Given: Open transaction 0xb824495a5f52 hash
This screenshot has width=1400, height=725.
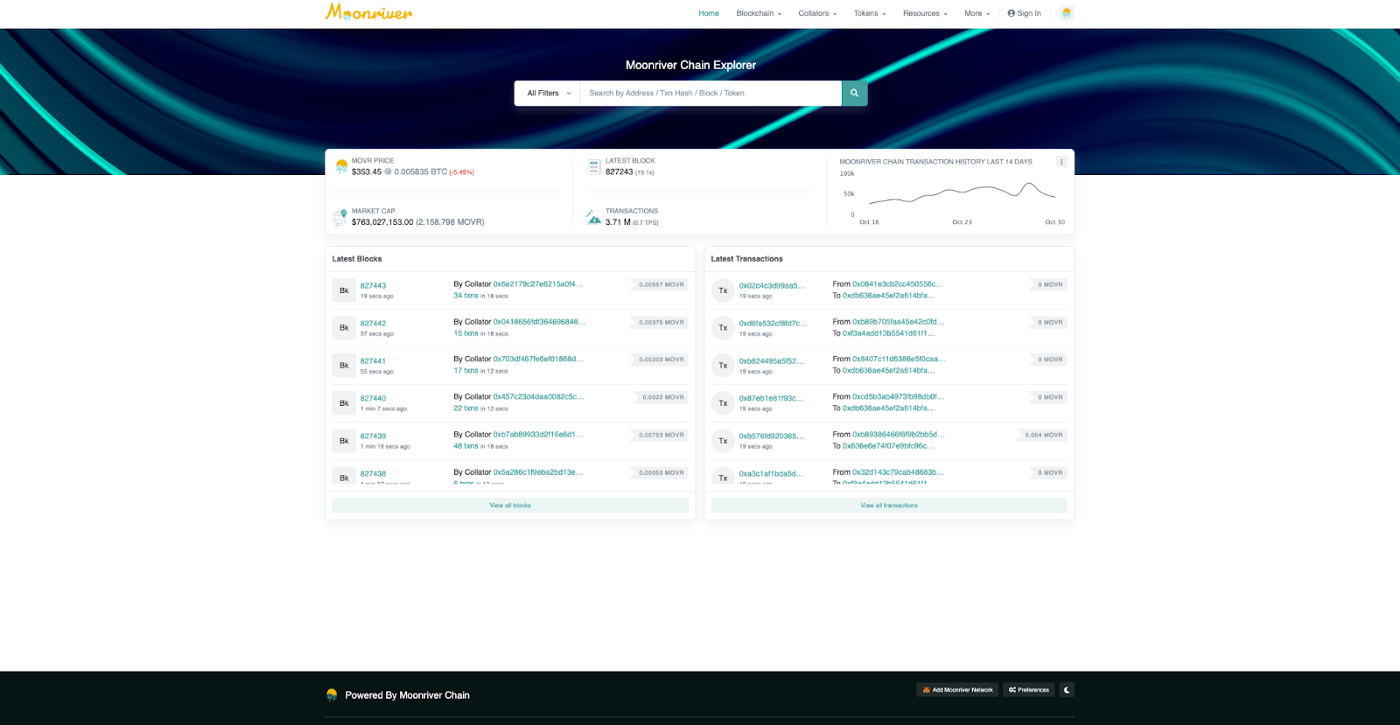Looking at the screenshot, I should pyautogui.click(x=771, y=361).
